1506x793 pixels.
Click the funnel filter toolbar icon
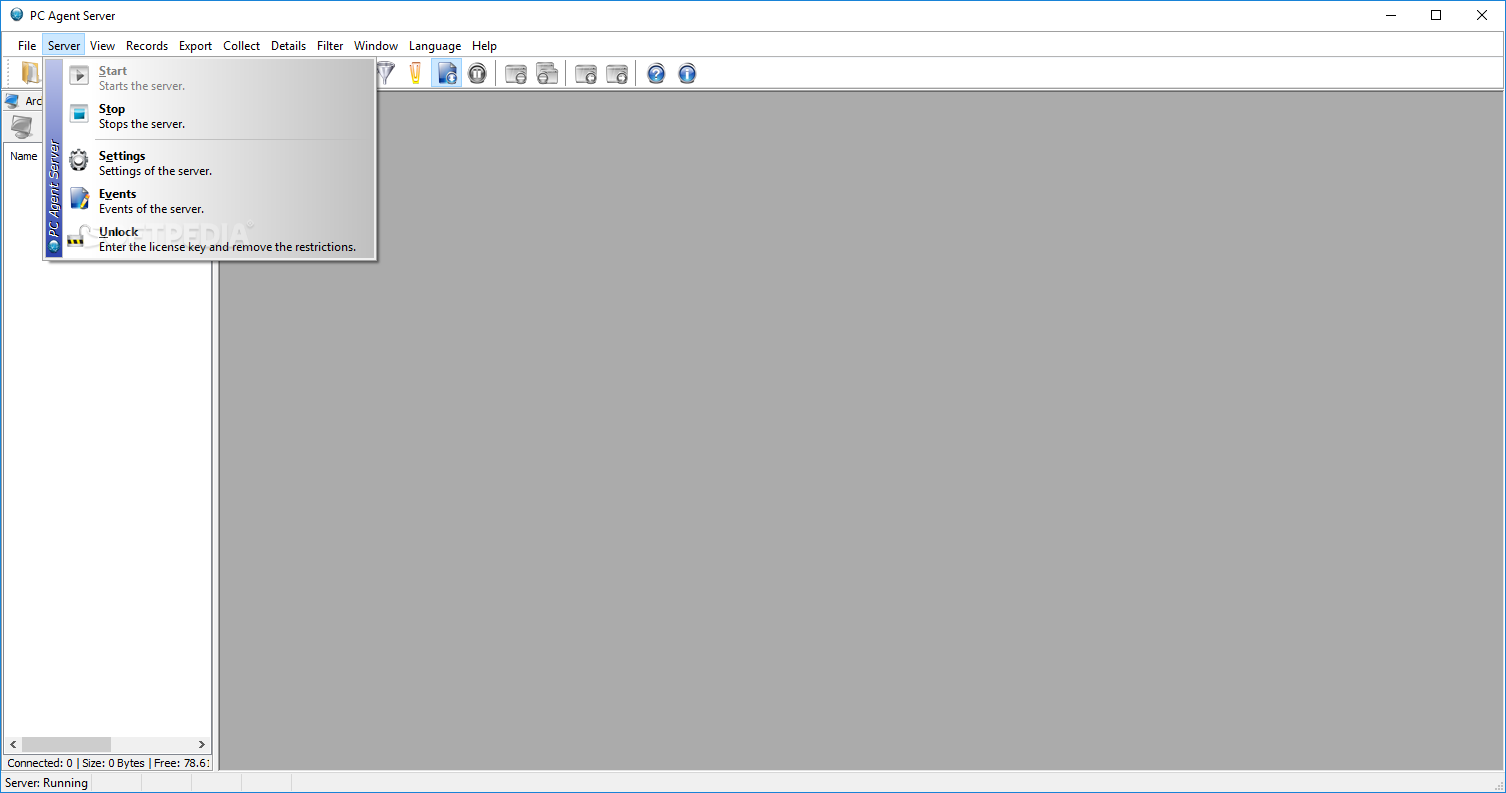(x=386, y=73)
